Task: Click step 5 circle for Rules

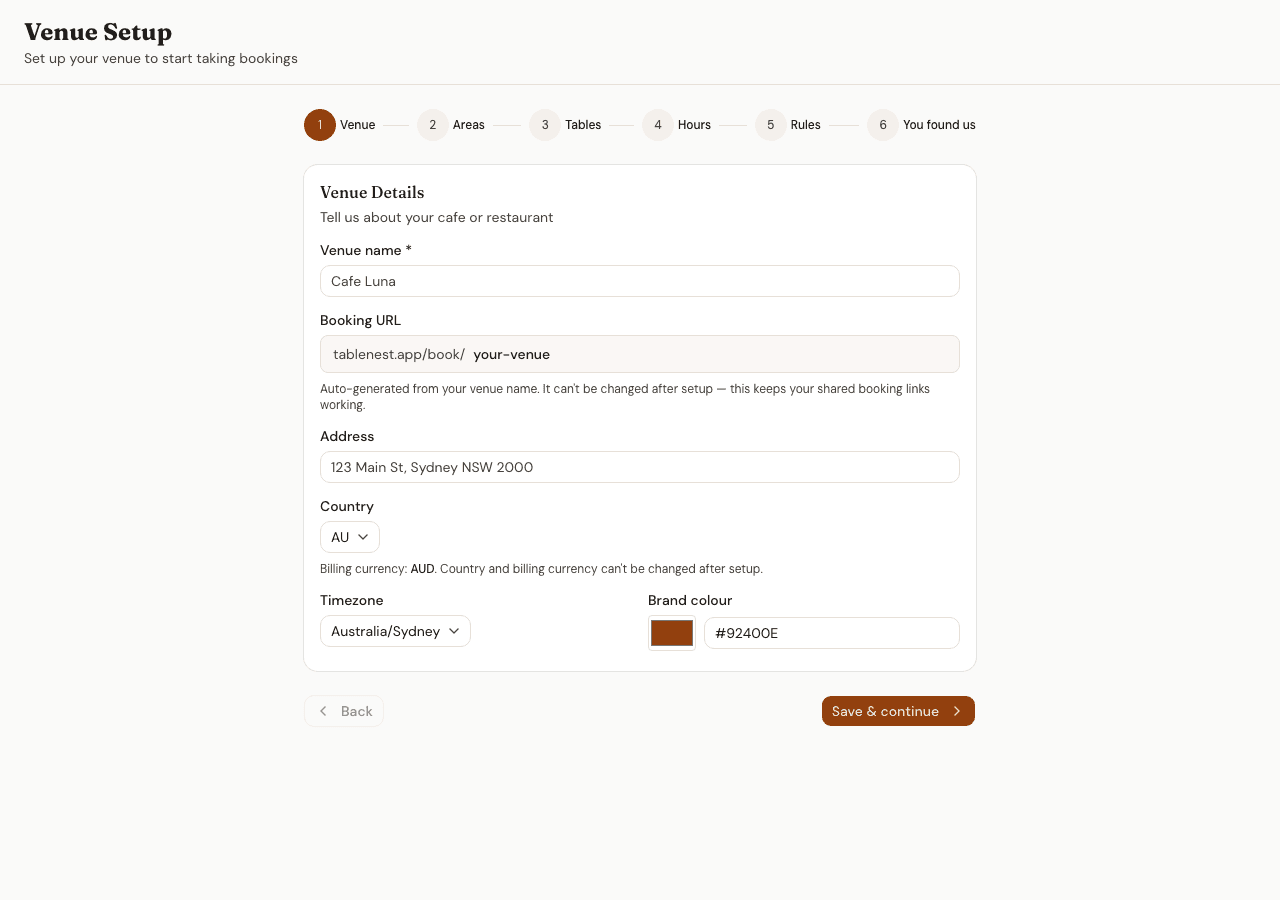Action: tap(771, 125)
